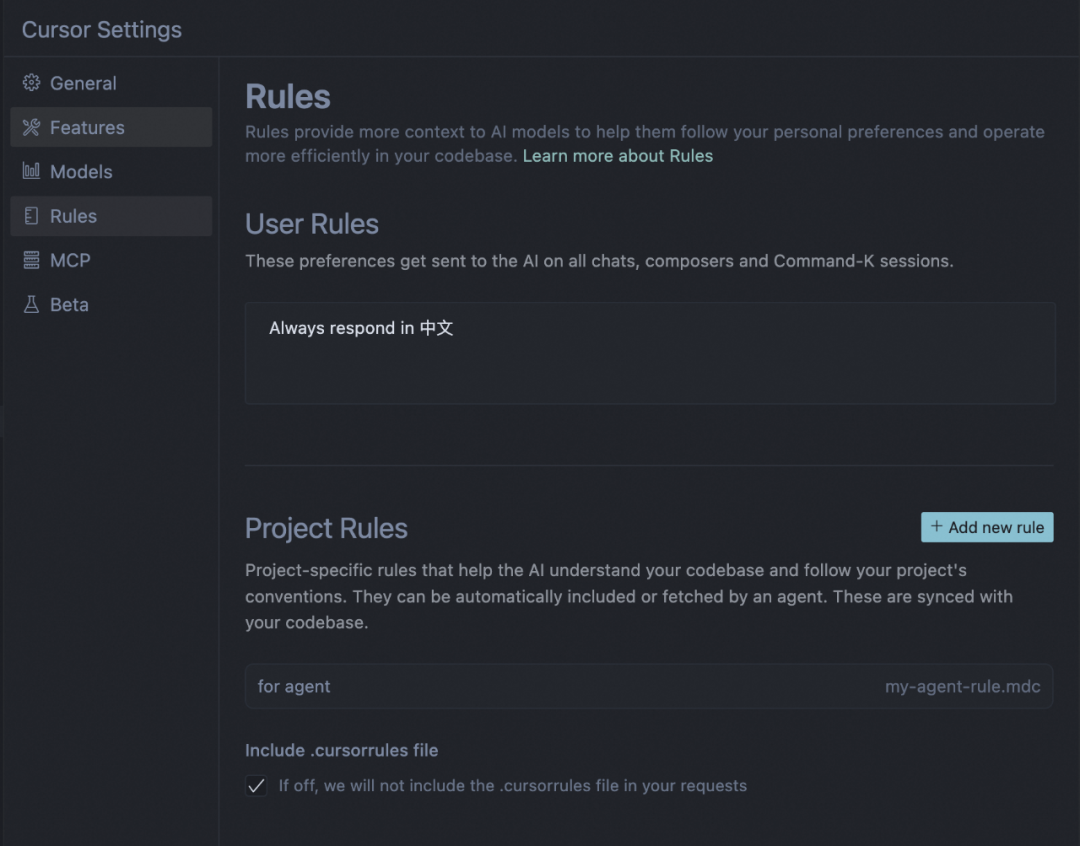
Task: Switch to the Features settings tab
Action: click(x=87, y=127)
